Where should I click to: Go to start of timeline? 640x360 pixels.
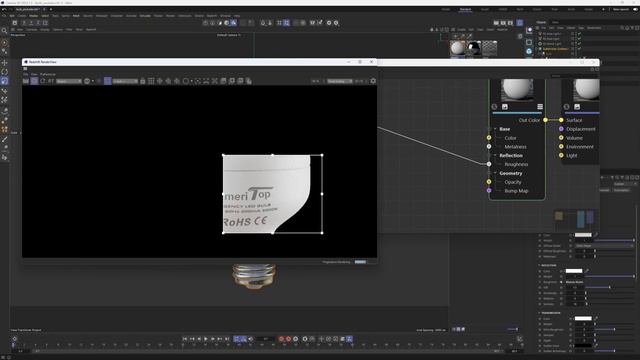coord(184,339)
